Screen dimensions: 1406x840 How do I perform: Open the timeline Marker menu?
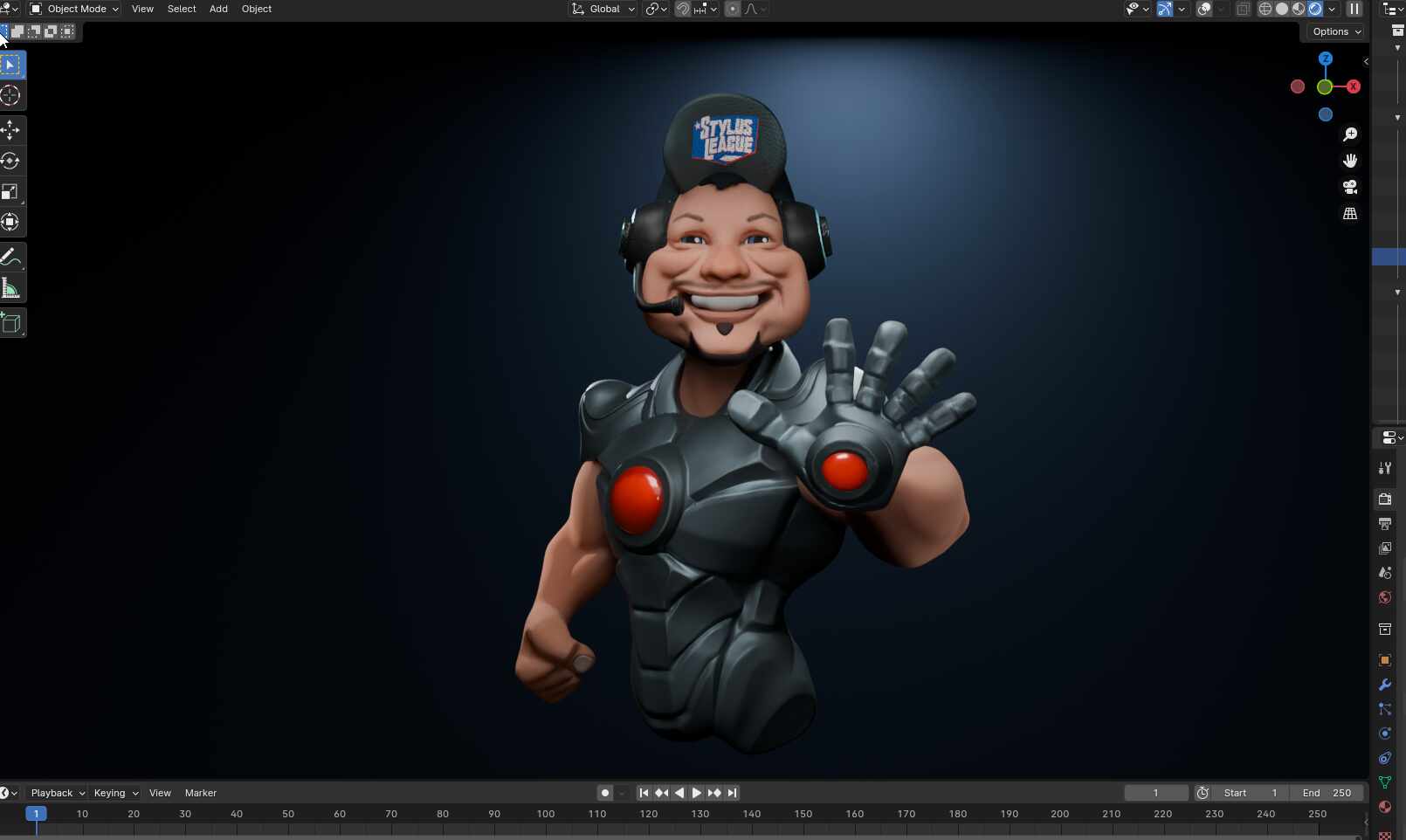click(x=201, y=793)
